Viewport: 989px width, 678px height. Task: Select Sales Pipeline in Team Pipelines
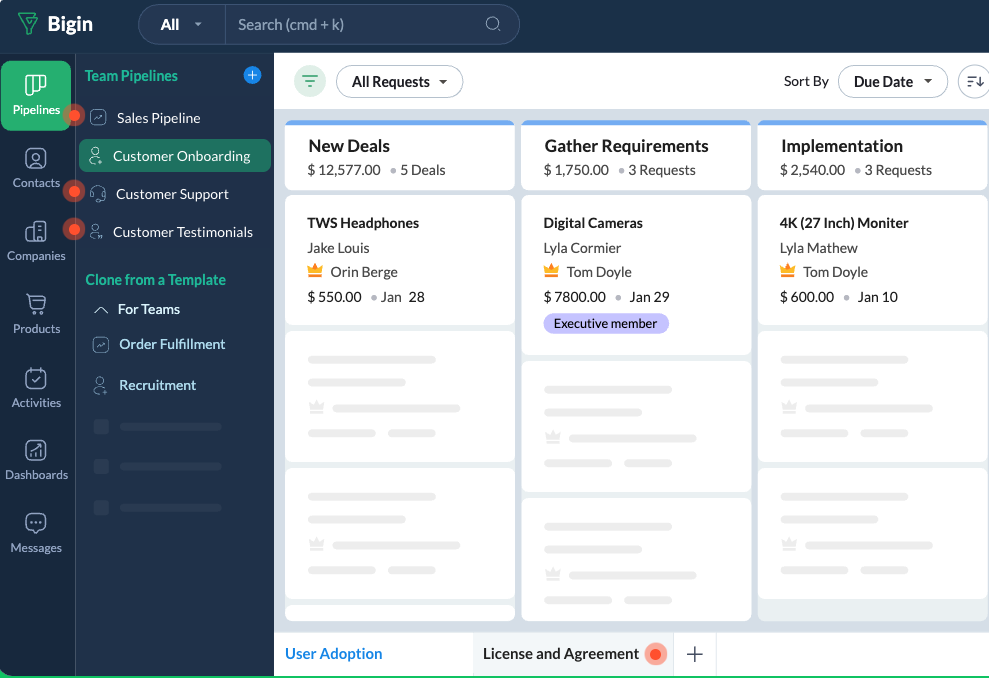point(158,118)
